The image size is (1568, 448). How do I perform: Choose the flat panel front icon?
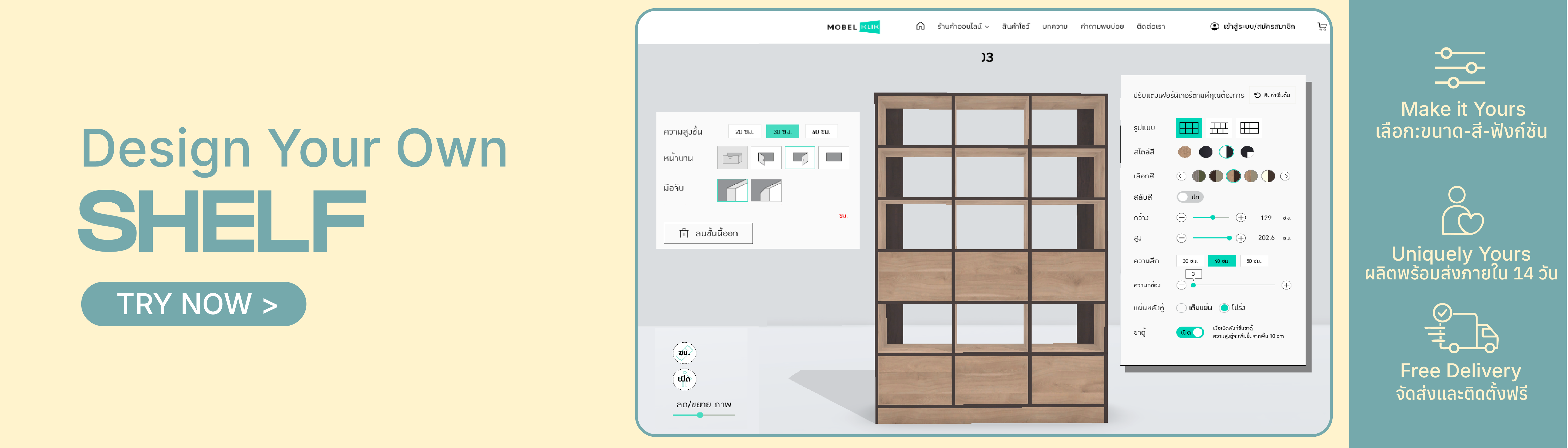[833, 158]
